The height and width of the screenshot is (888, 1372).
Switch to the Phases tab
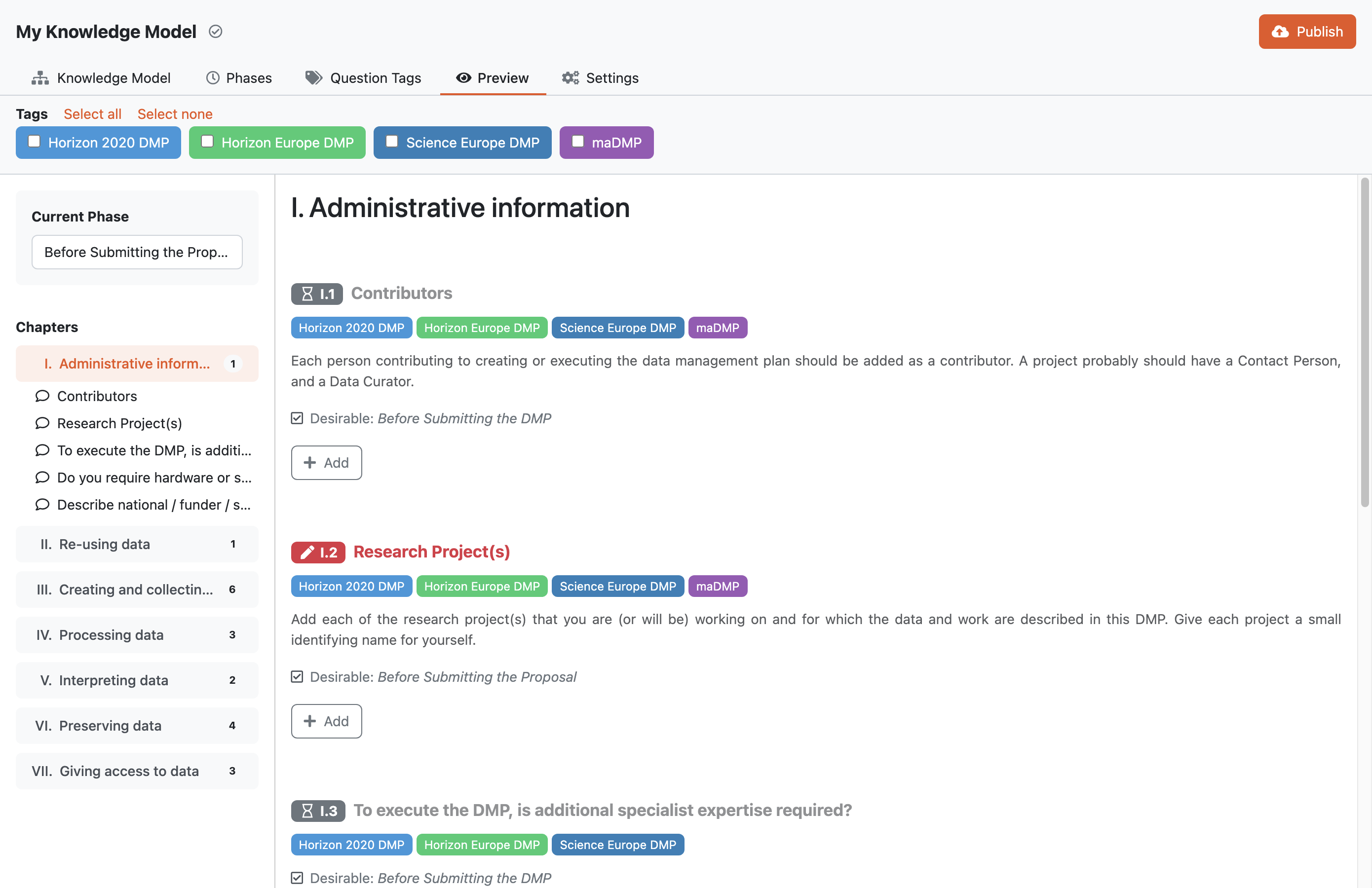click(x=239, y=78)
